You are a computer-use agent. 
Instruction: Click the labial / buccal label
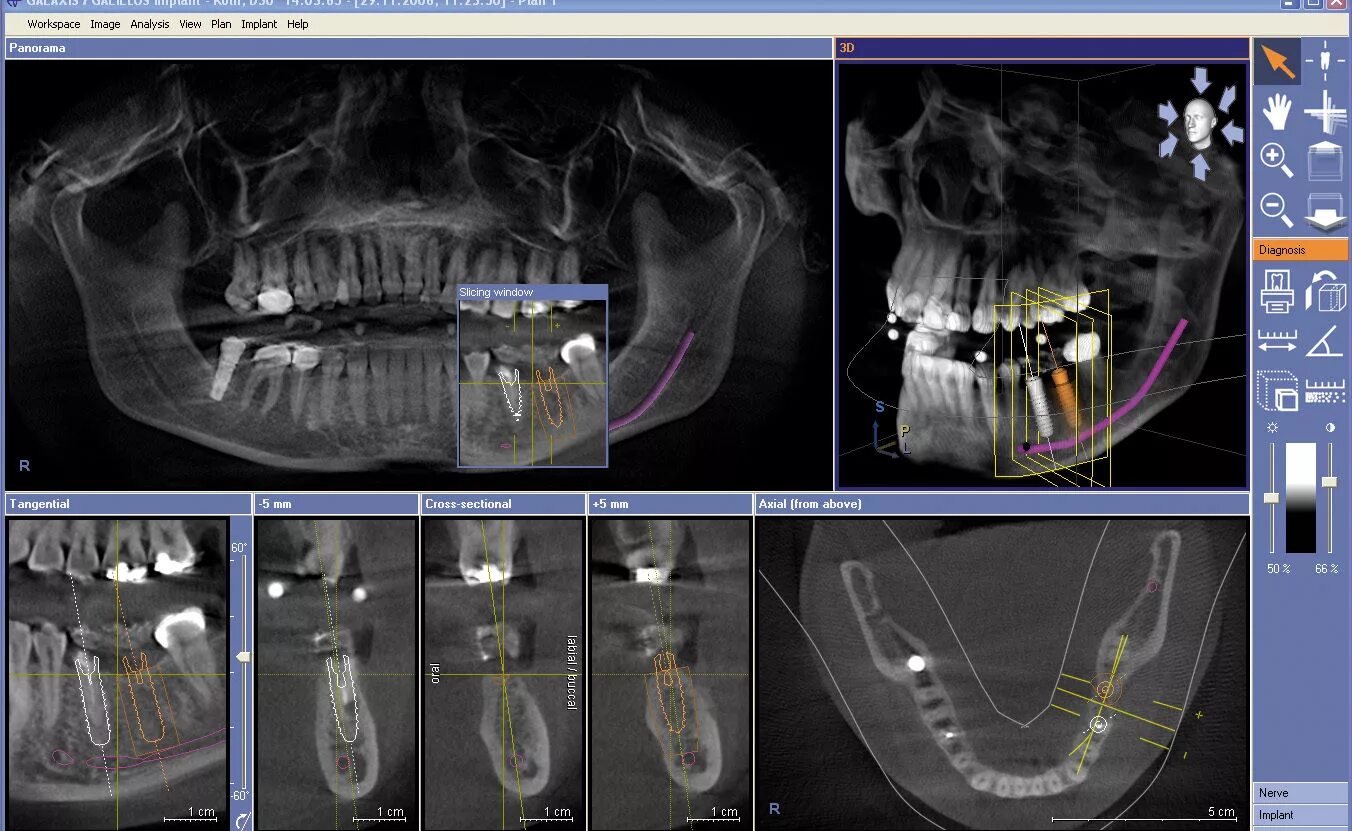pos(571,675)
